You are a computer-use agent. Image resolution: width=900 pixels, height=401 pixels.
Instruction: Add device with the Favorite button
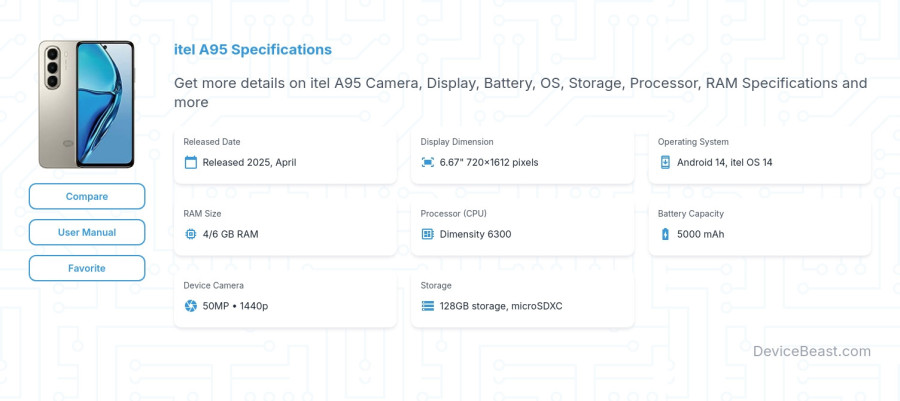87,268
